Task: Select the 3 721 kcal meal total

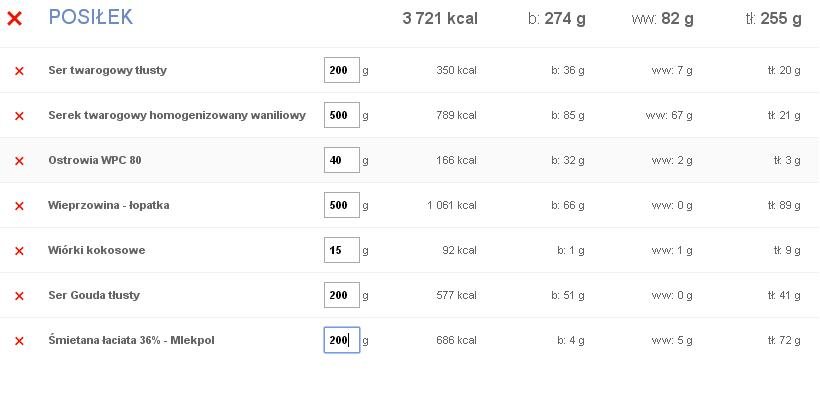Action: (x=440, y=19)
